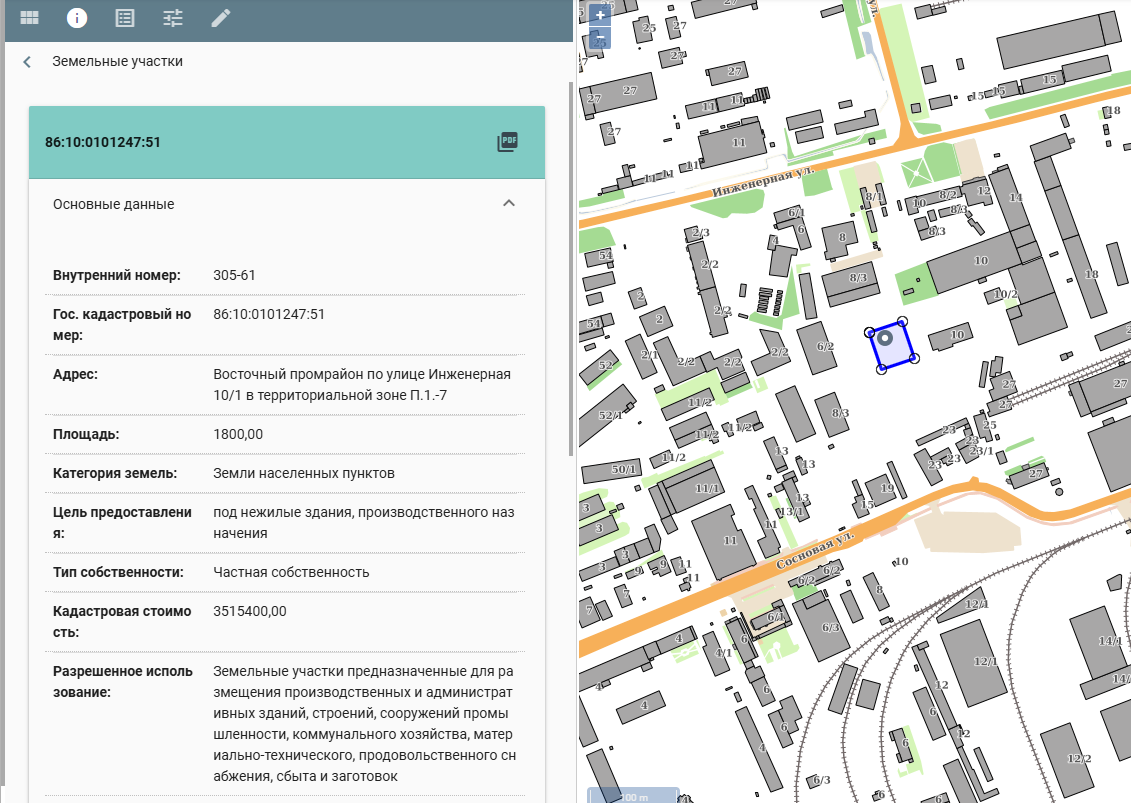Screen dimensions: 1131x803
Task: Open the filter settings sliders icon
Action: [173, 18]
